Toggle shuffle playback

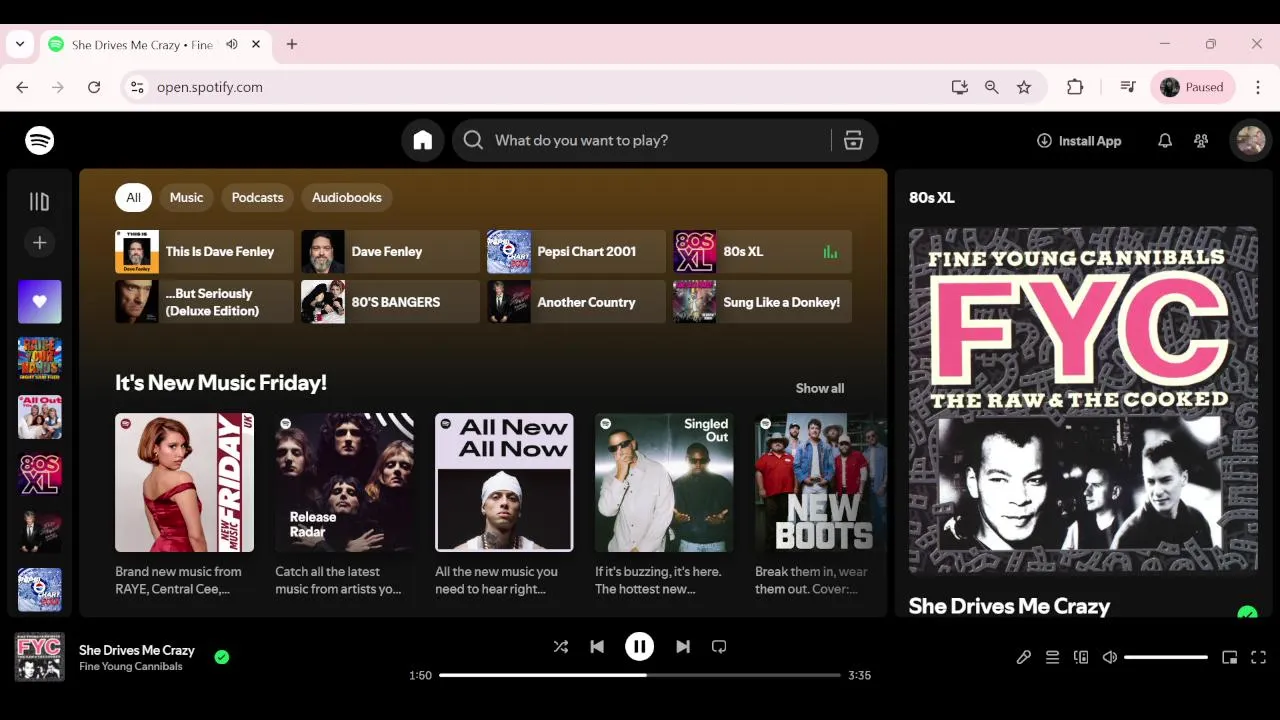point(561,647)
